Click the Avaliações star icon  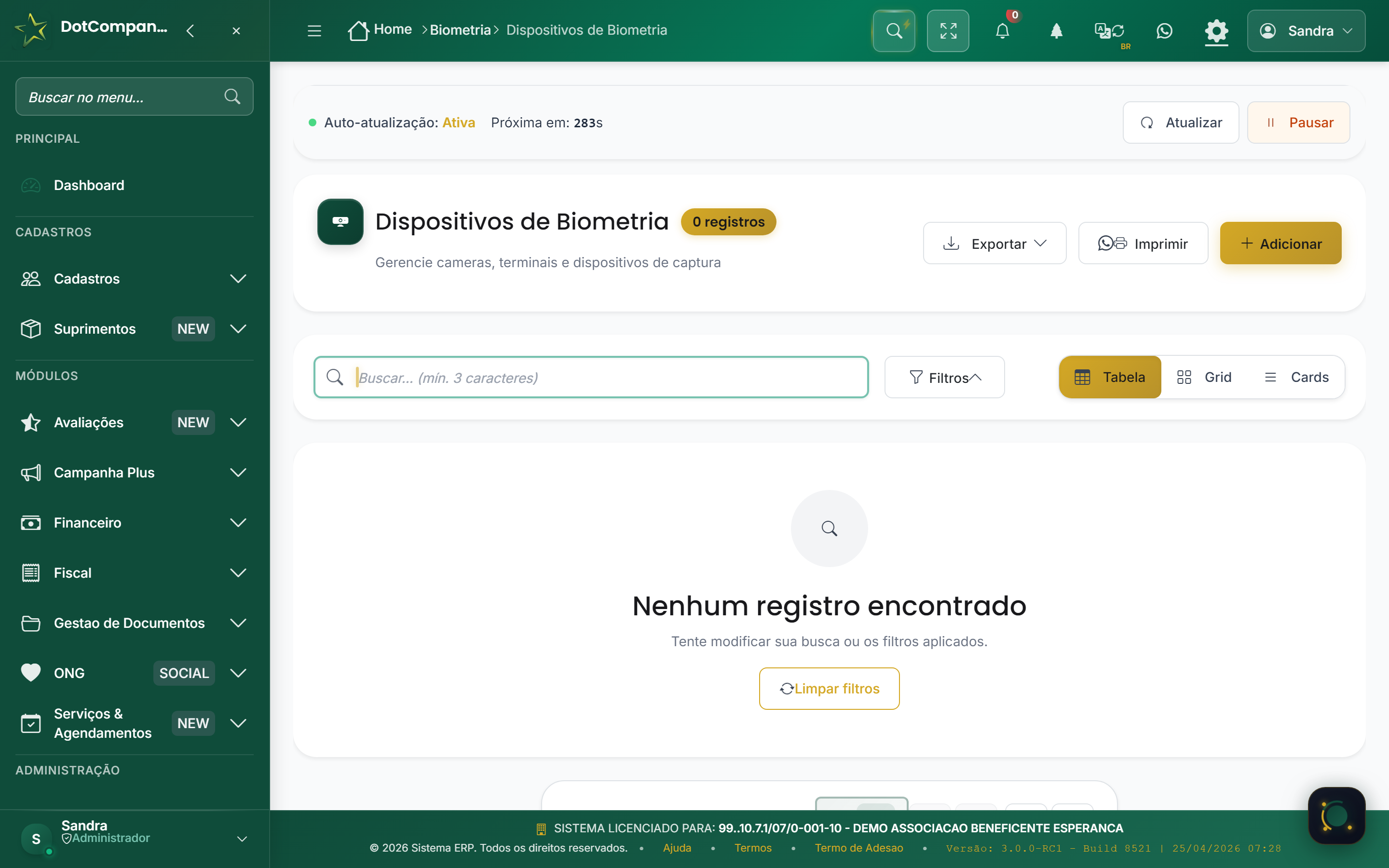pos(30,422)
